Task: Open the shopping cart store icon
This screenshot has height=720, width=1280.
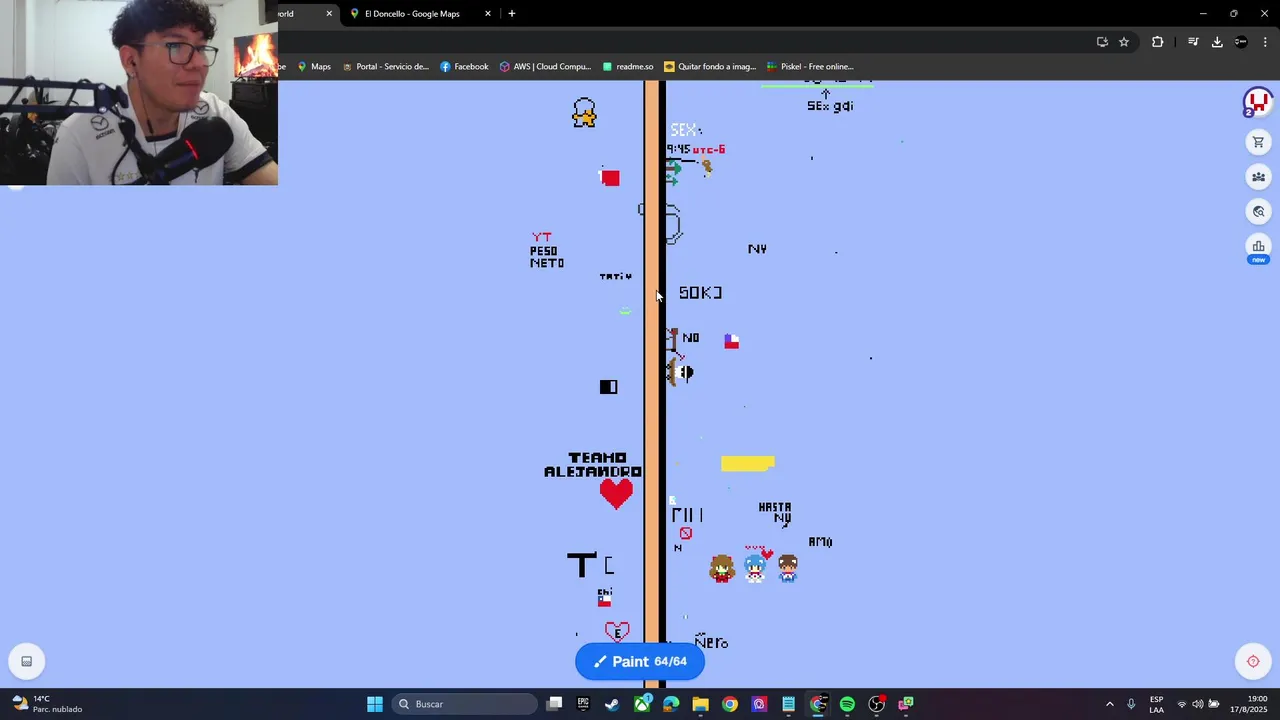Action: click(1258, 143)
